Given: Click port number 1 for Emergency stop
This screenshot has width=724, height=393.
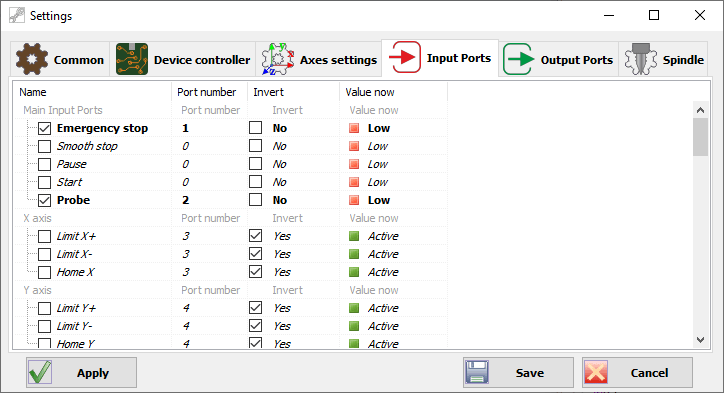Looking at the screenshot, I should click(185, 128).
